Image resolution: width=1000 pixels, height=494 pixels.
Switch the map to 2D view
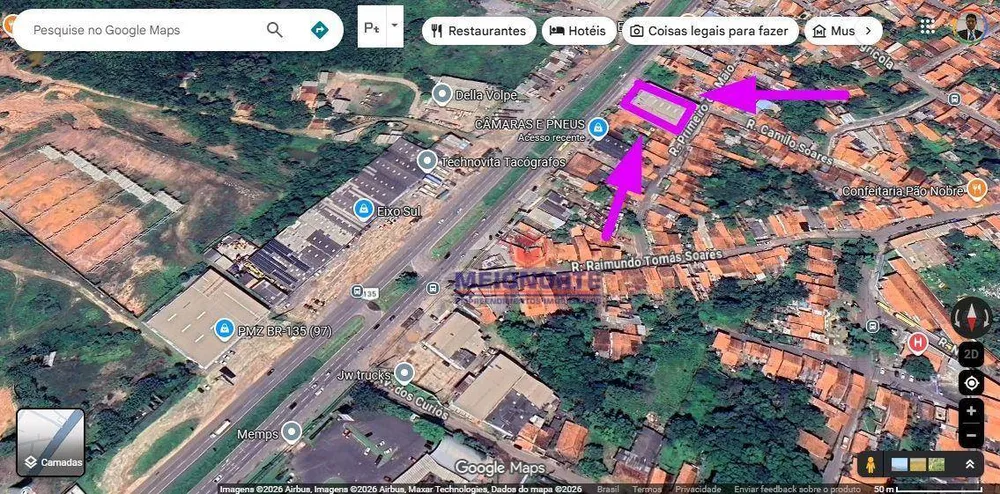(x=971, y=354)
